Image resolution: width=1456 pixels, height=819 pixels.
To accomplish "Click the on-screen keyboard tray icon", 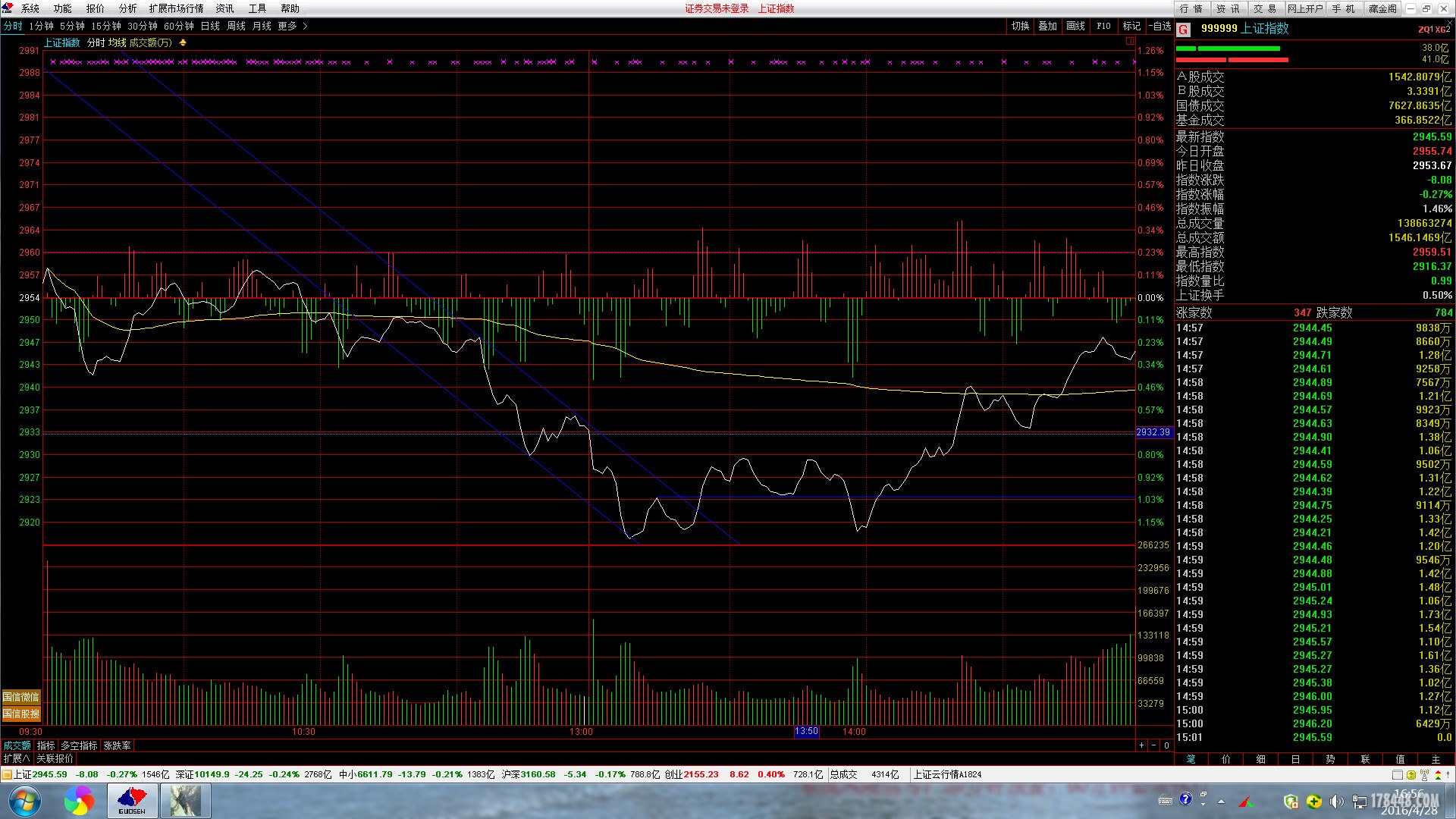I will click(x=1166, y=800).
